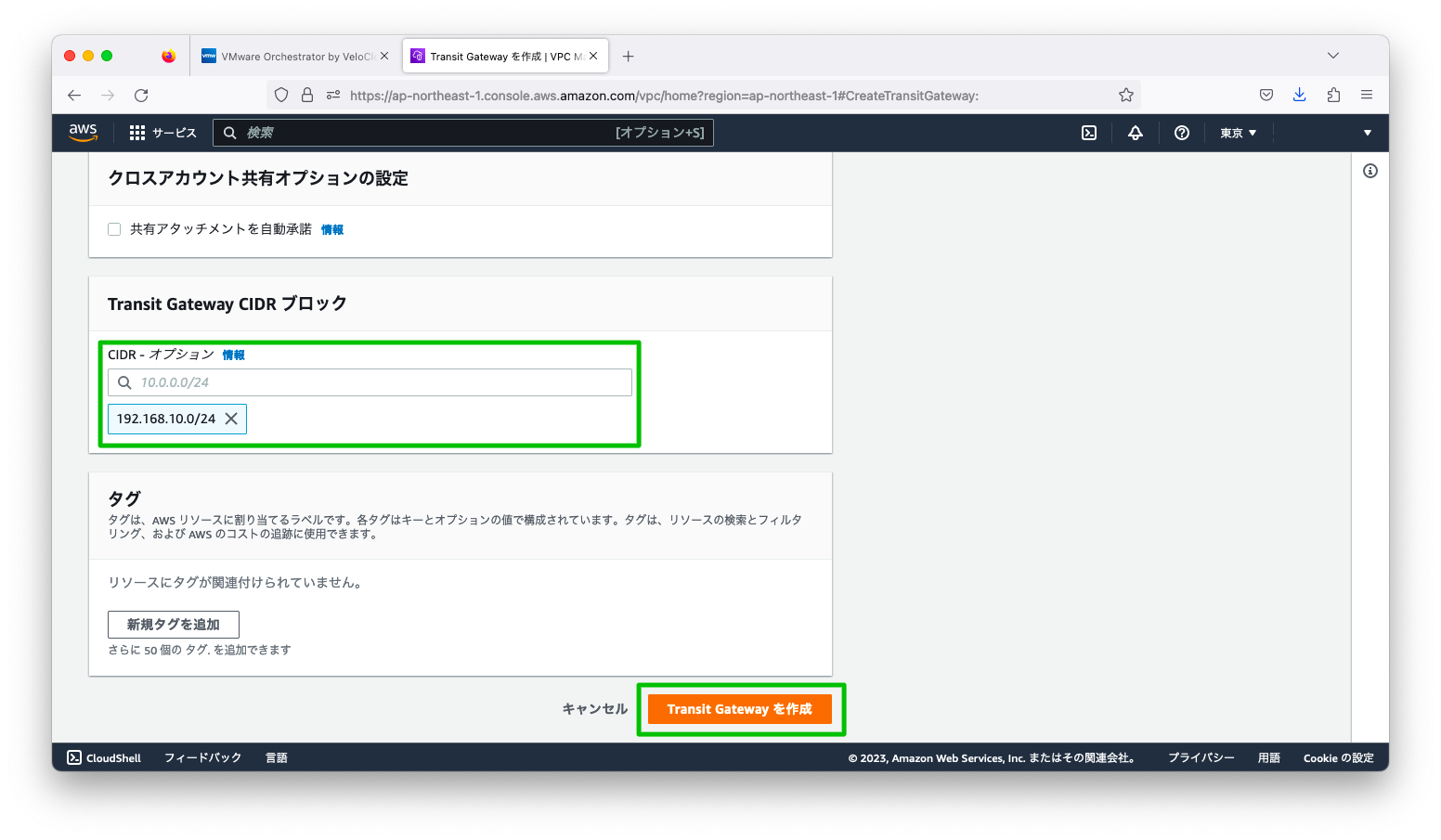Click the info panel circle icon
This screenshot has width=1441, height=840.
coord(1370,171)
